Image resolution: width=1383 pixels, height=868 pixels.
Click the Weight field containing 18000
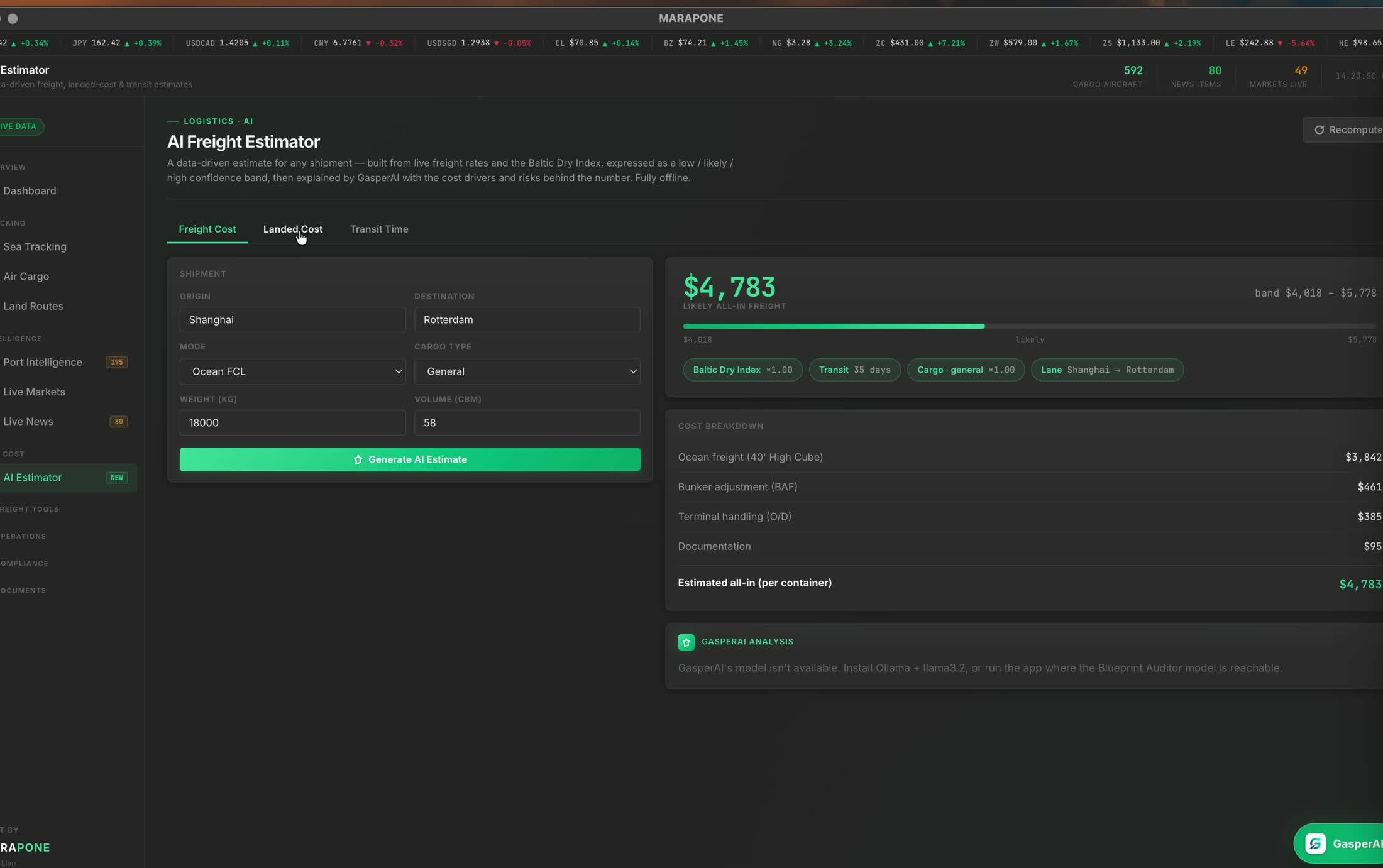tap(292, 423)
